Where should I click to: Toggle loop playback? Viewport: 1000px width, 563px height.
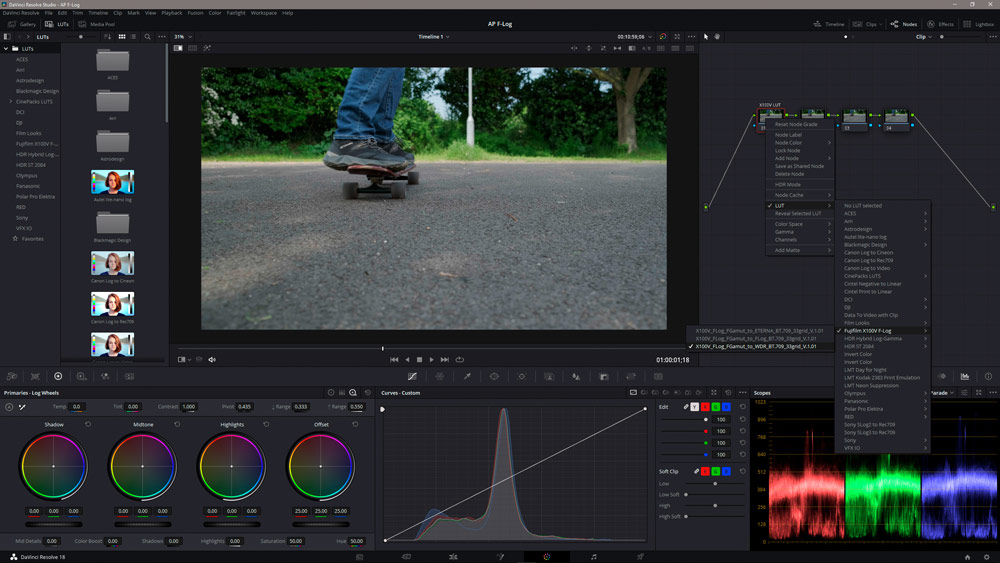[459, 360]
